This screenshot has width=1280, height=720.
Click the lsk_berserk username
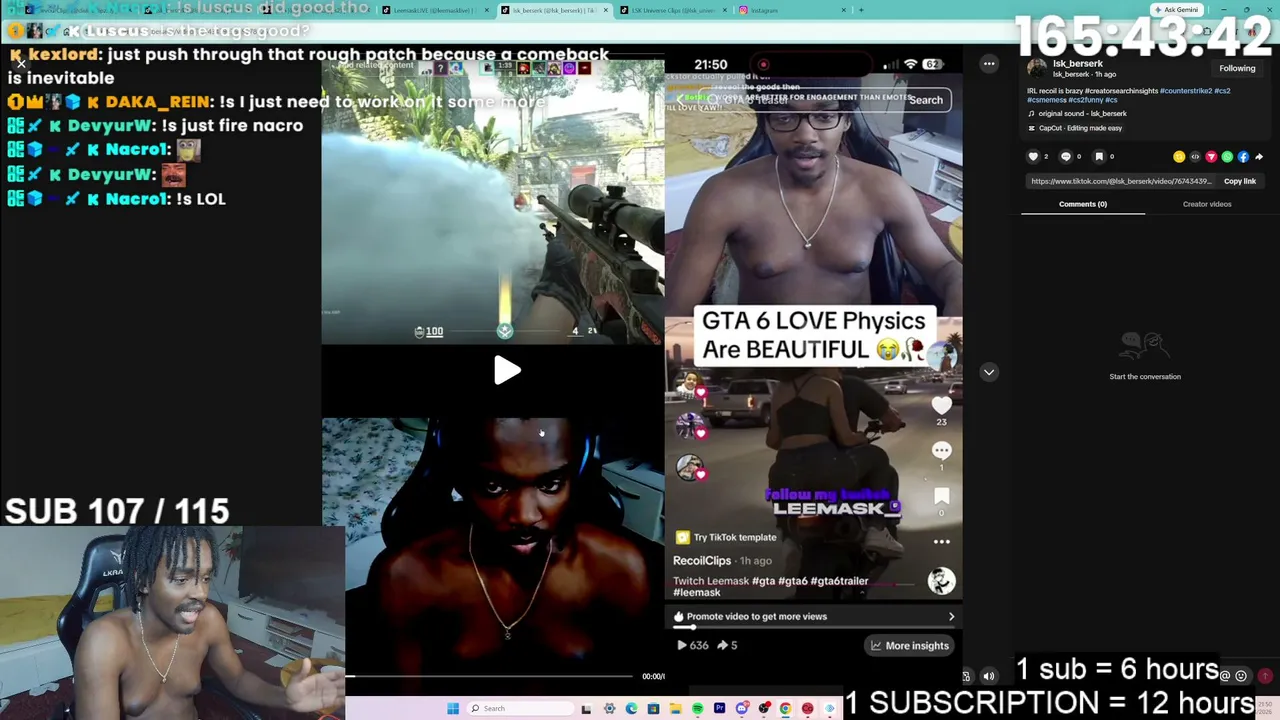(x=1078, y=64)
